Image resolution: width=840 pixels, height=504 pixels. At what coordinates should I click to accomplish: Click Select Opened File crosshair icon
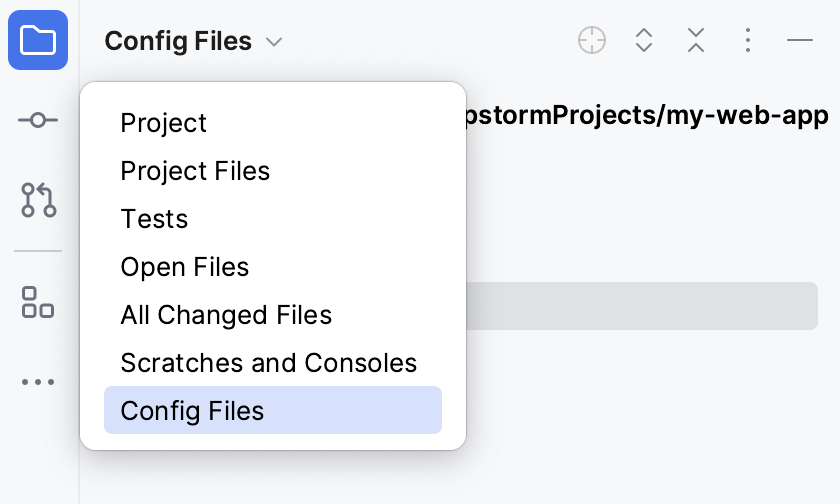592,41
